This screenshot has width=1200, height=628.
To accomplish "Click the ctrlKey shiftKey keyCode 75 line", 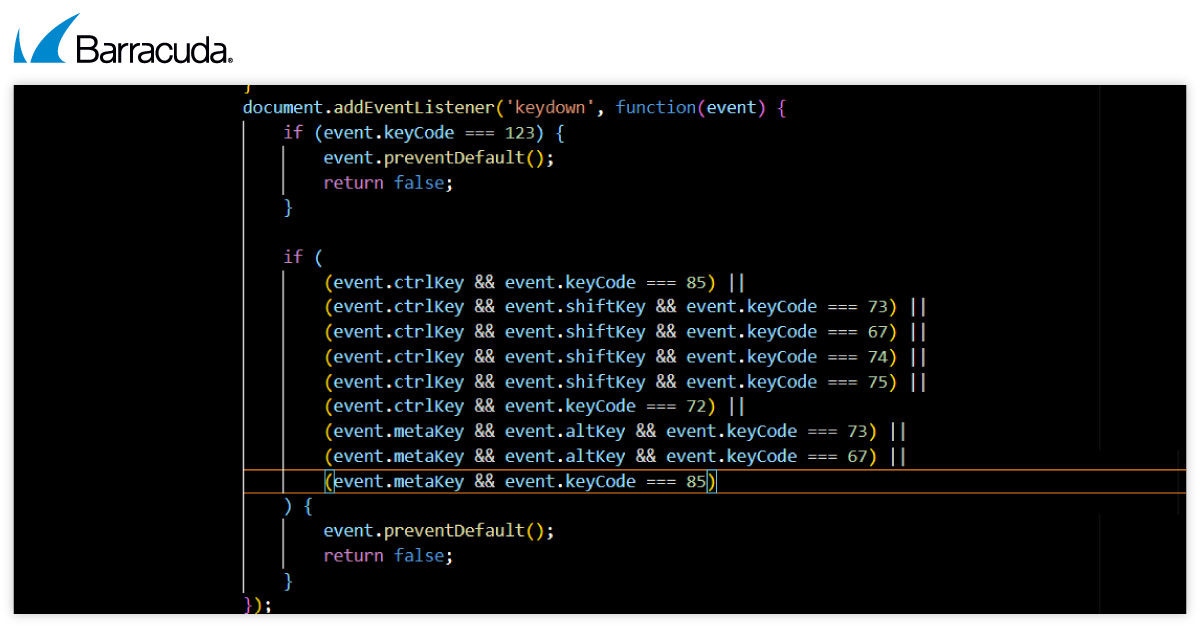I will [625, 382].
